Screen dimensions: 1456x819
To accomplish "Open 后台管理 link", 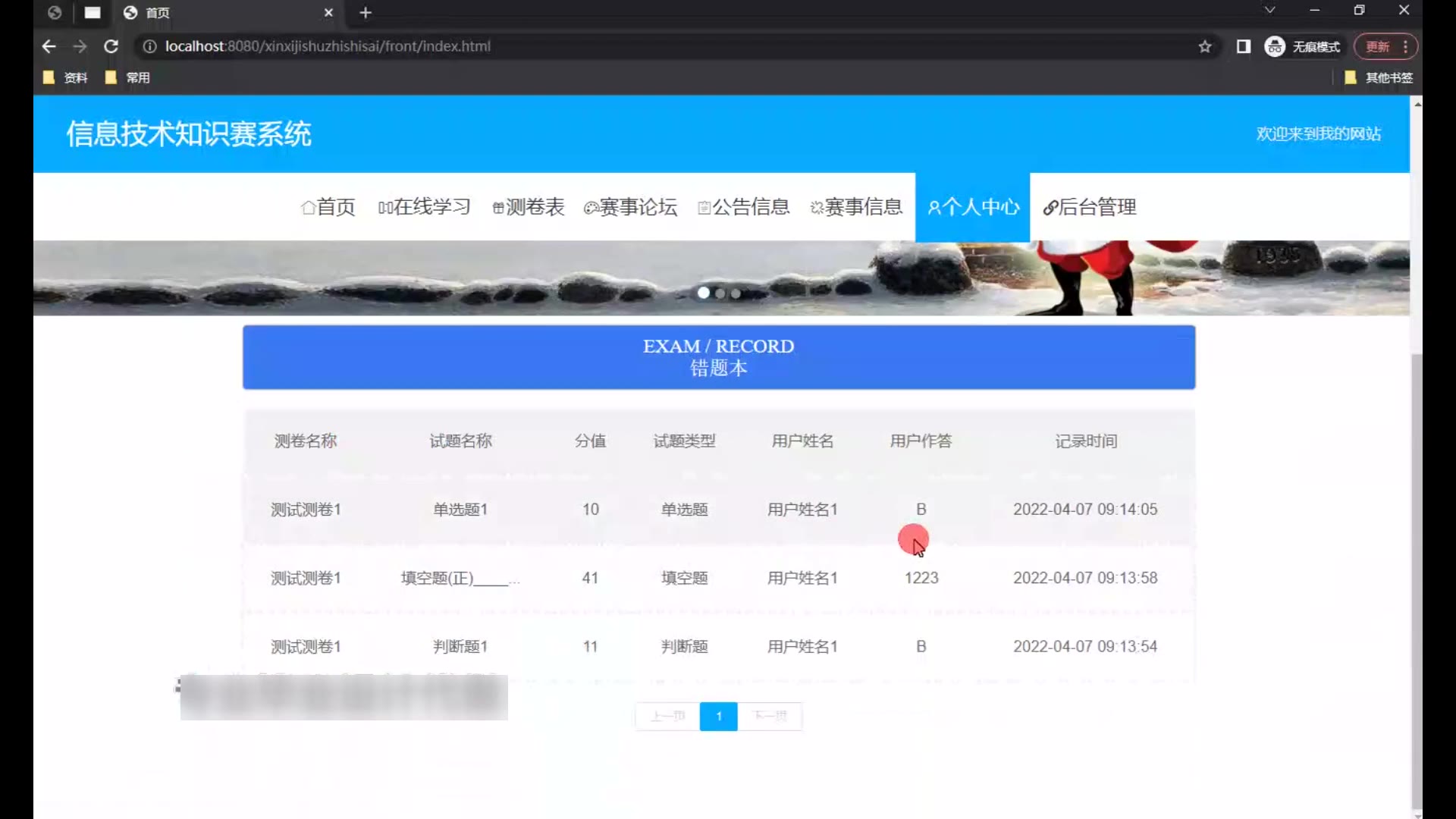I will 1089,207.
